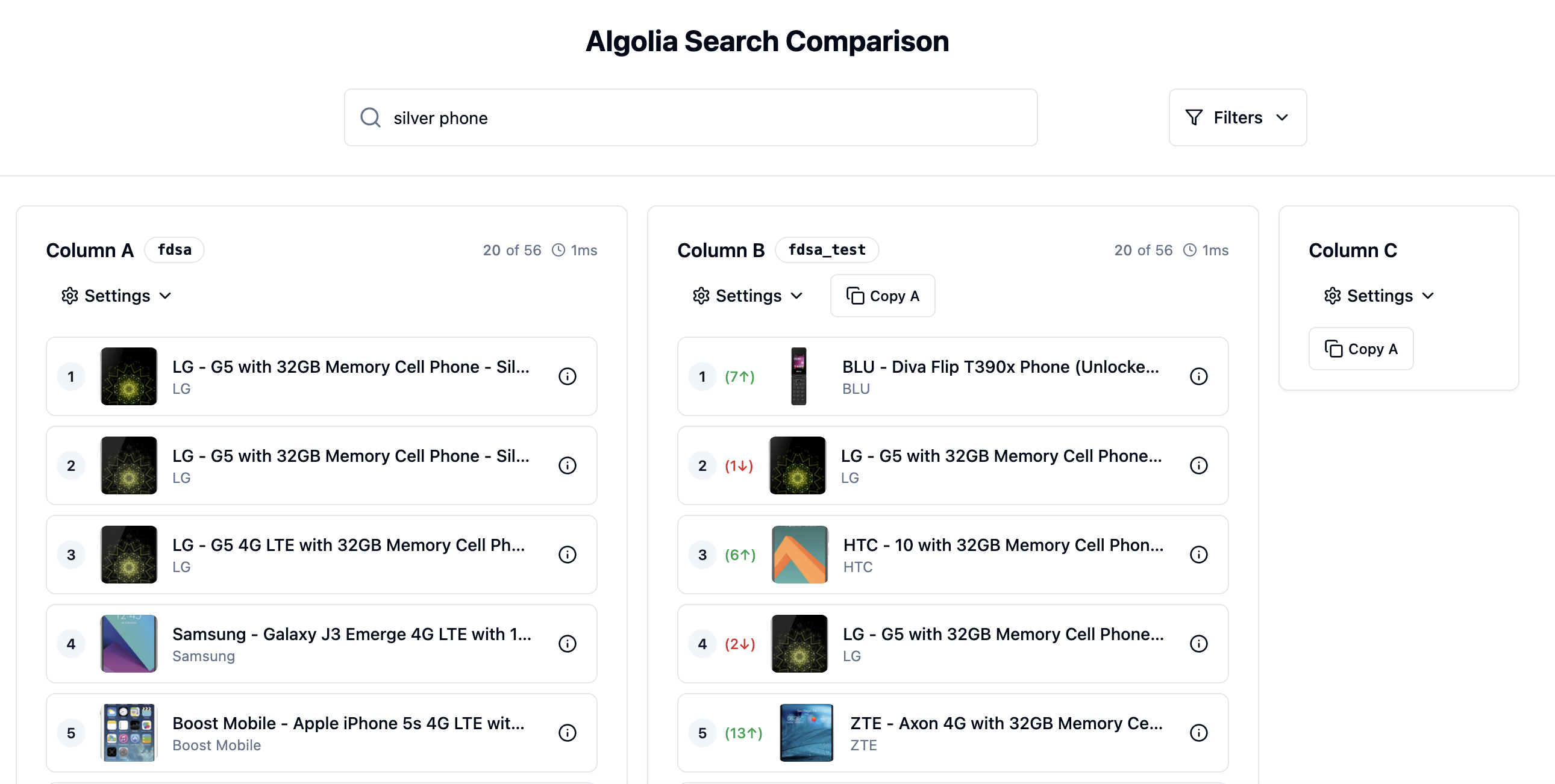This screenshot has width=1555, height=784.
Task: Select the HTC 10 product thumbnail
Action: [x=799, y=554]
